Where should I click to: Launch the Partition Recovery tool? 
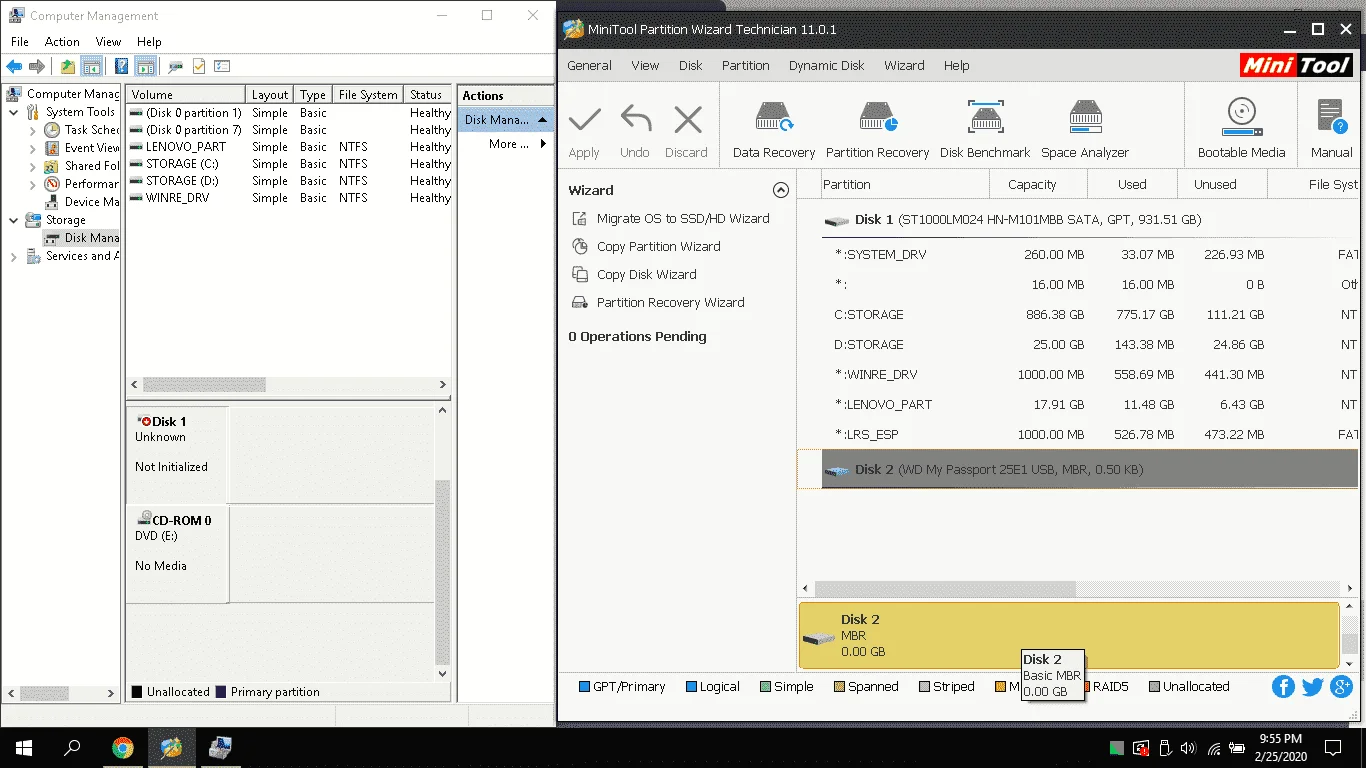tap(877, 128)
